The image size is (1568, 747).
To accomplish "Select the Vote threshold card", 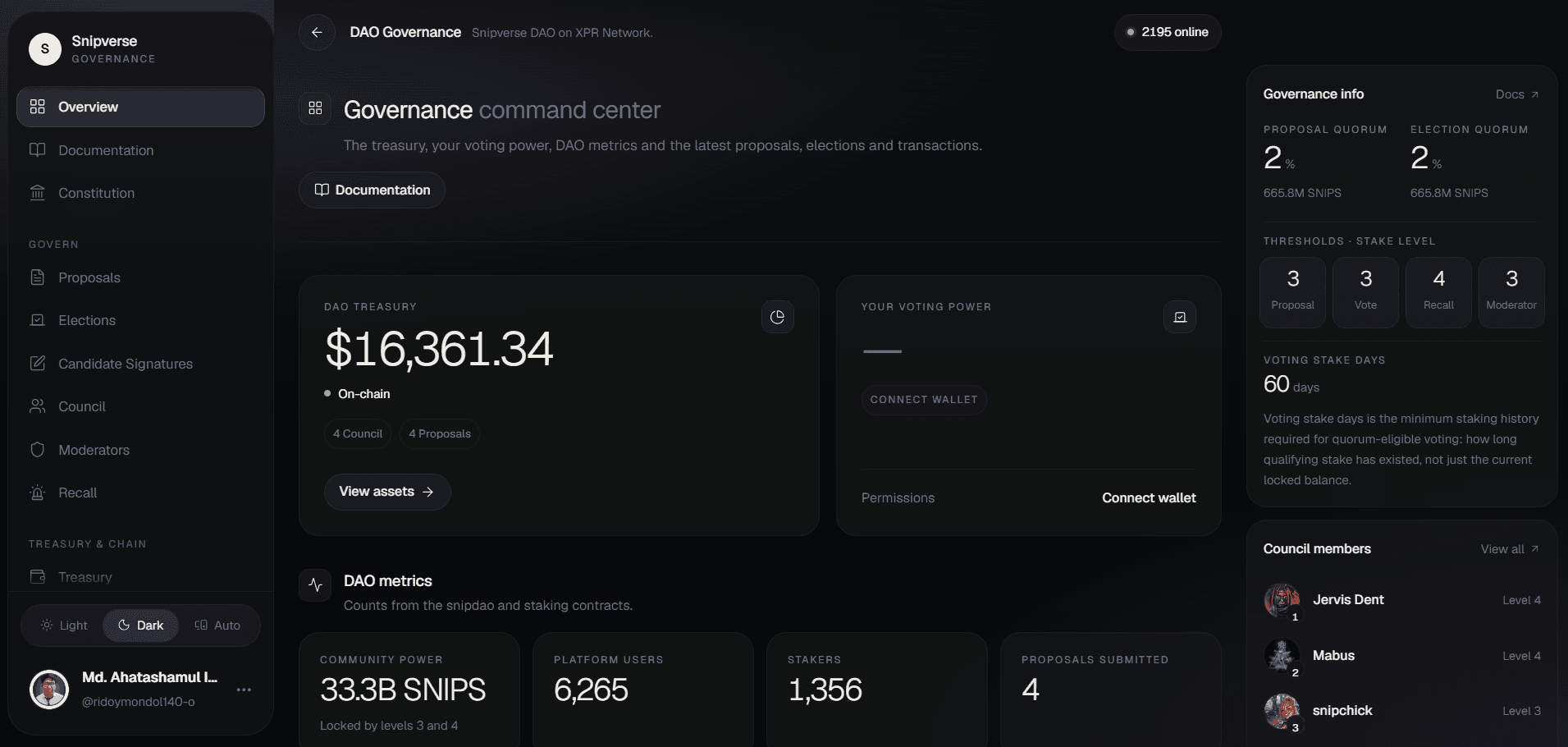I will tap(1366, 292).
